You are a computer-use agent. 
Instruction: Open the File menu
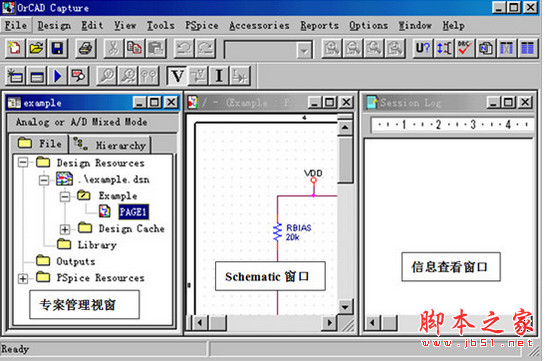coord(16,26)
